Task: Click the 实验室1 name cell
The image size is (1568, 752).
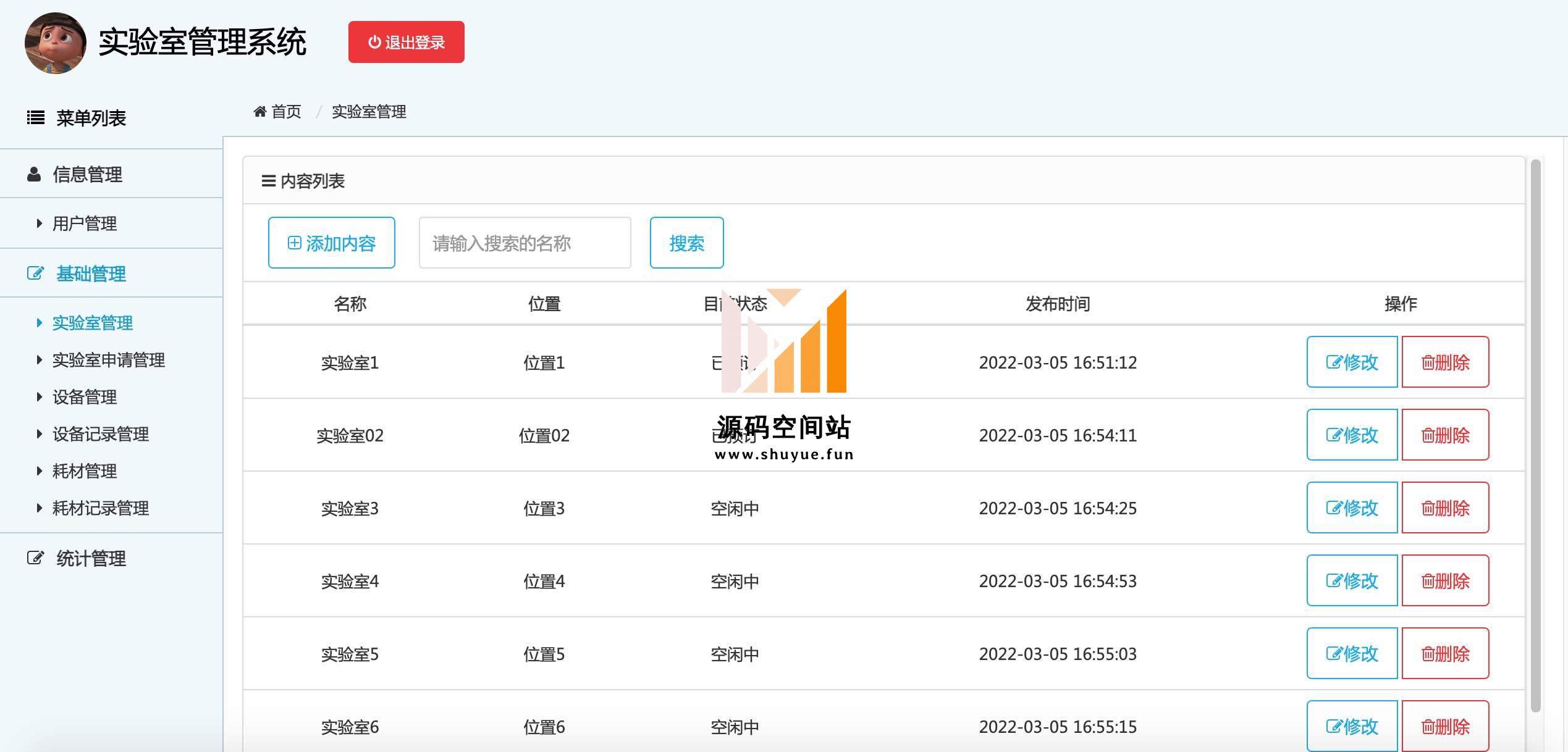Action: click(350, 362)
